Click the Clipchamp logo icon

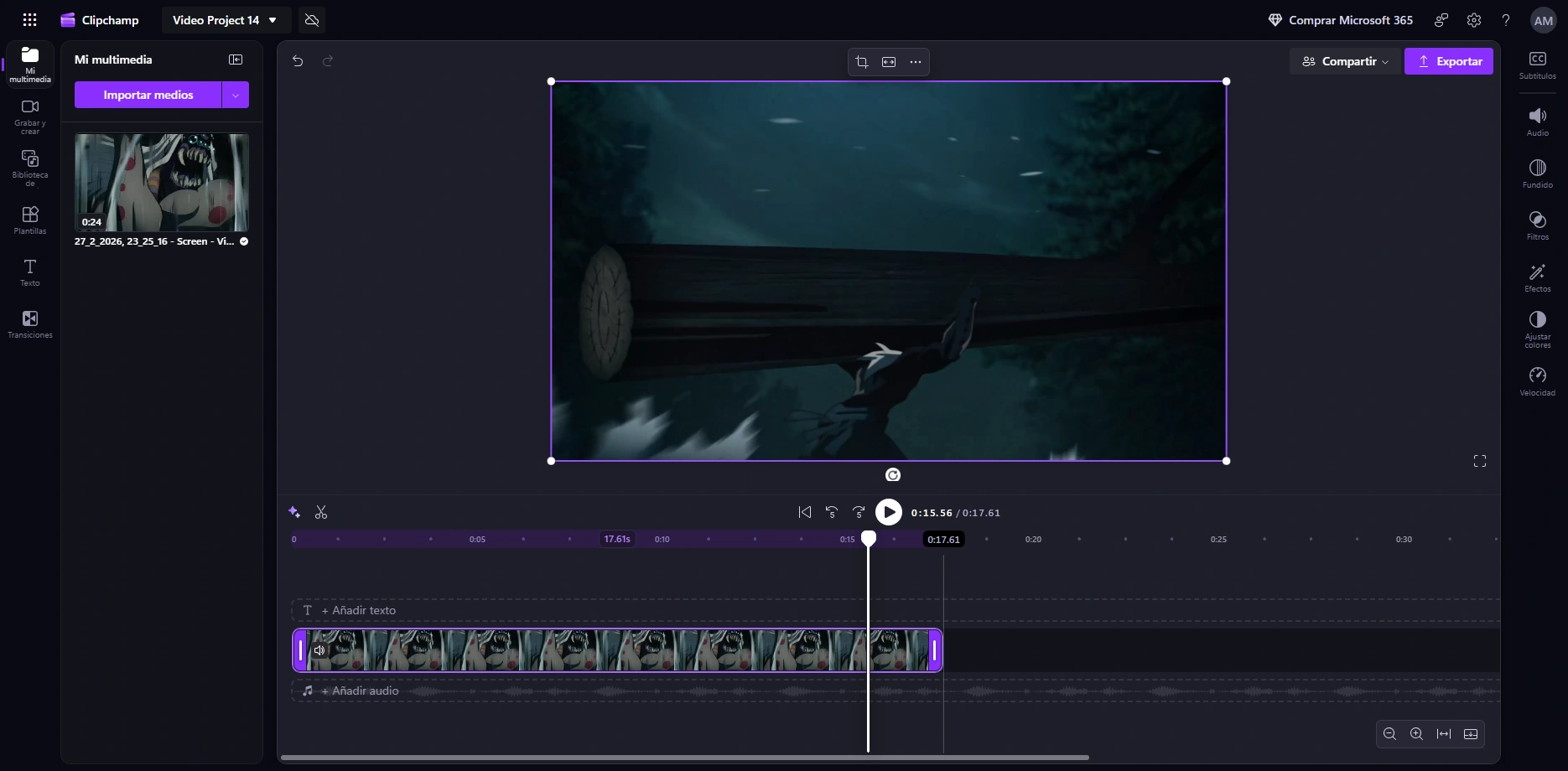[x=68, y=20]
